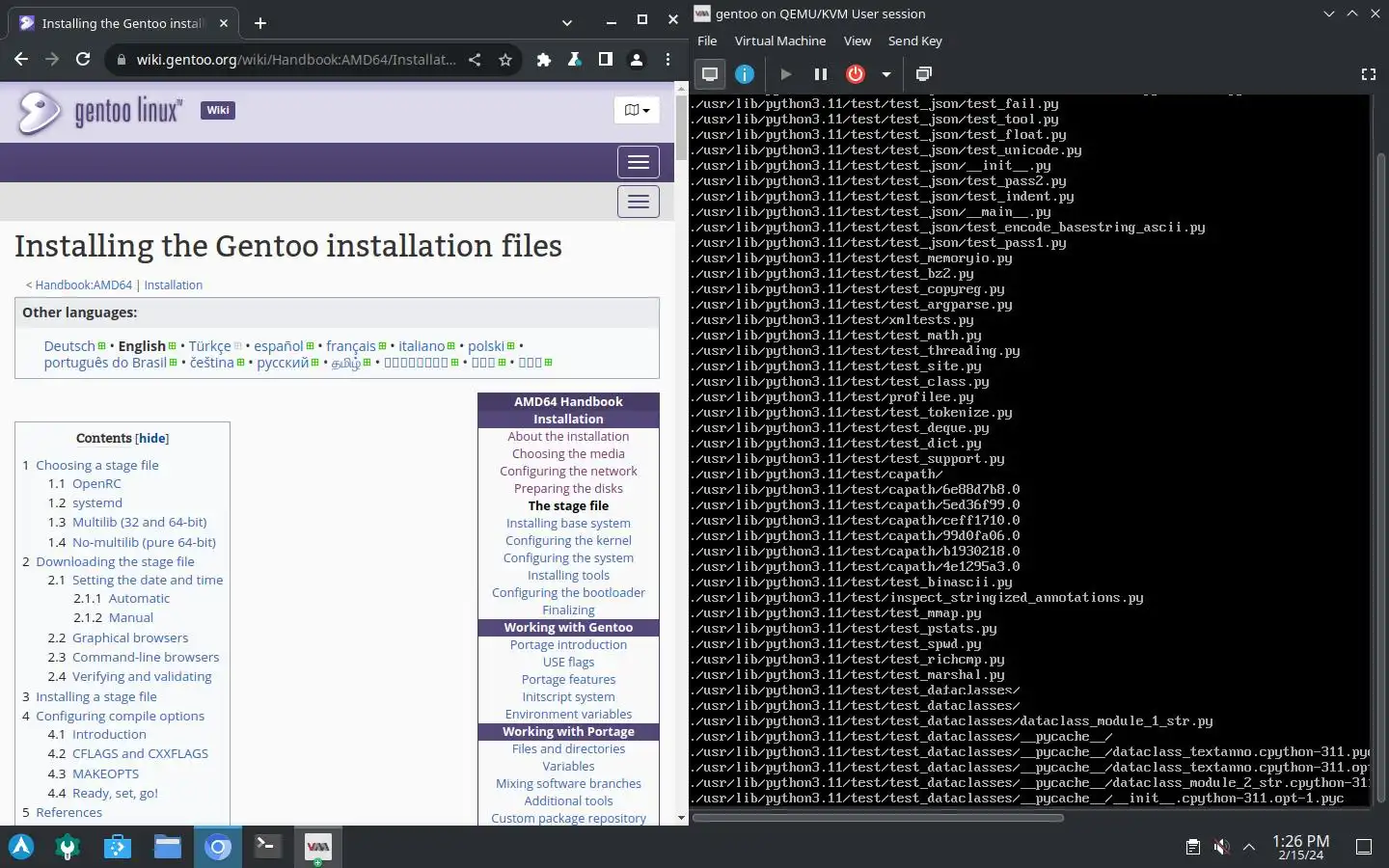Jump to CFLAGS and CXXFLAGS section
1389x868 pixels.
140,754
